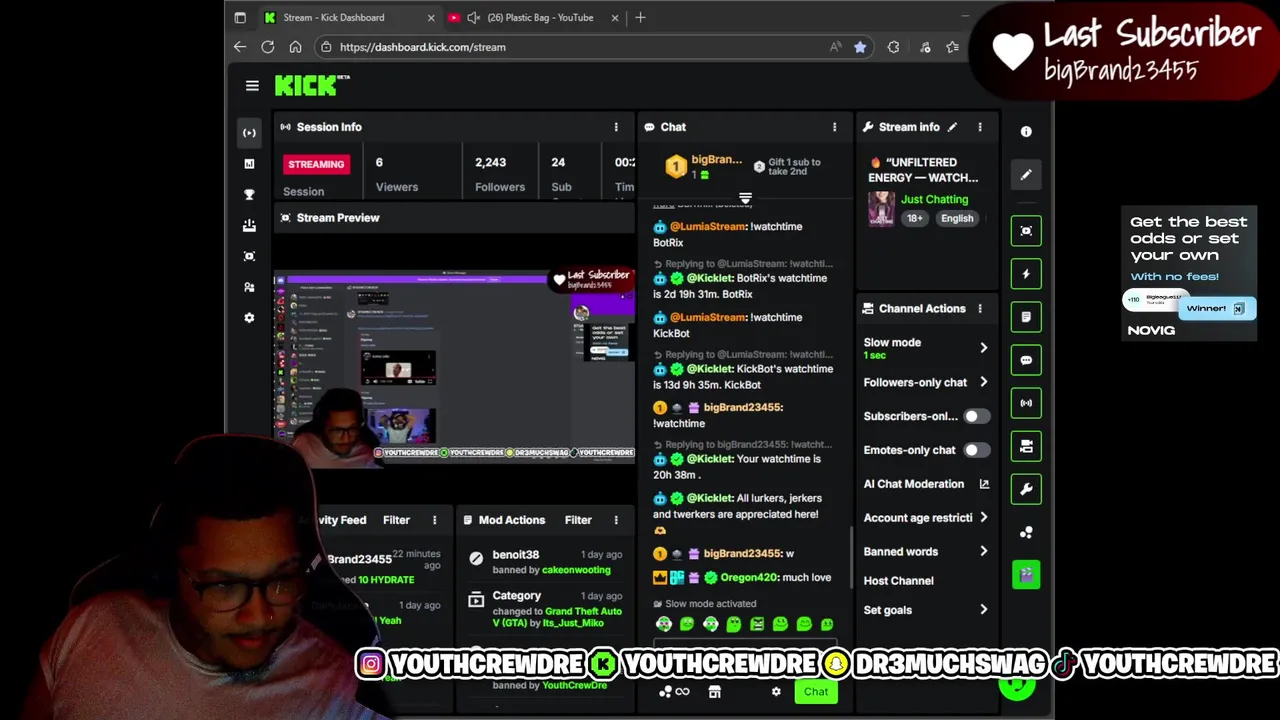Open chat settings gear below chat

point(776,691)
